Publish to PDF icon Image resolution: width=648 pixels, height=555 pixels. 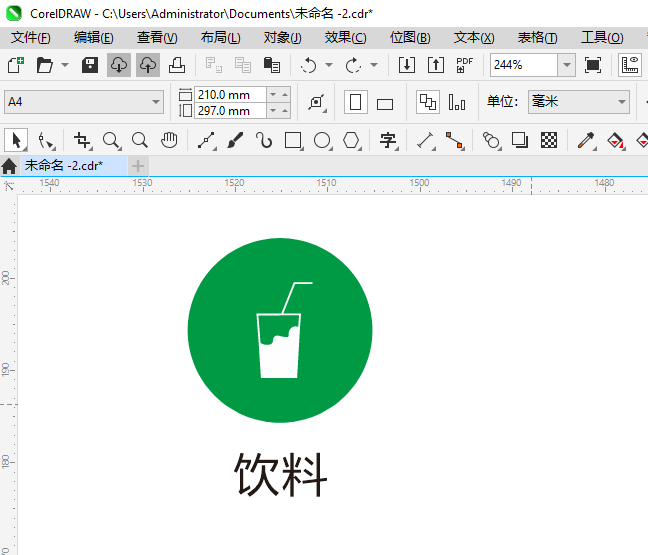coord(465,65)
